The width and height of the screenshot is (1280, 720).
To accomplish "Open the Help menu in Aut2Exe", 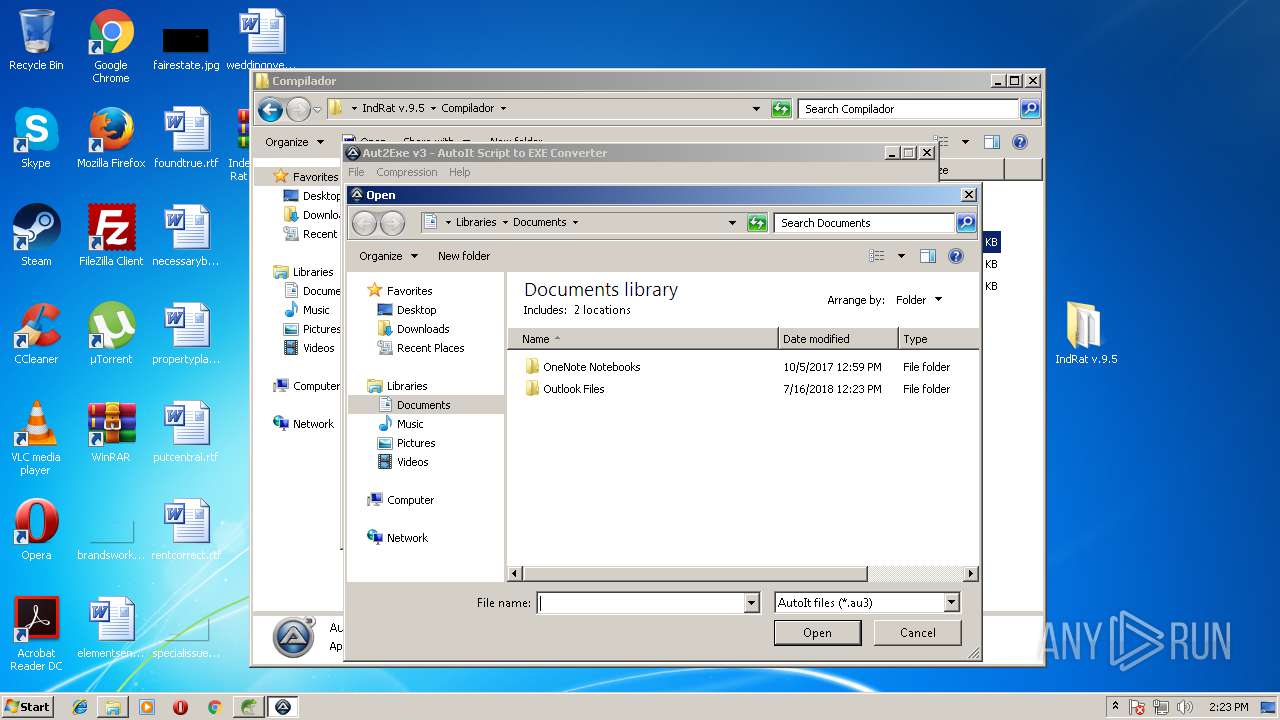I will click(459, 172).
